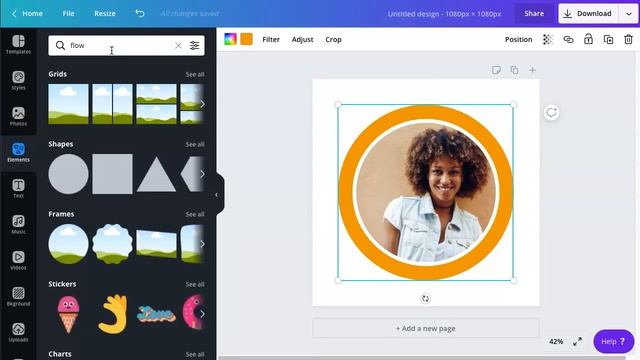Select the yellow OK hand sticker
The height and width of the screenshot is (360, 640).
click(x=113, y=314)
